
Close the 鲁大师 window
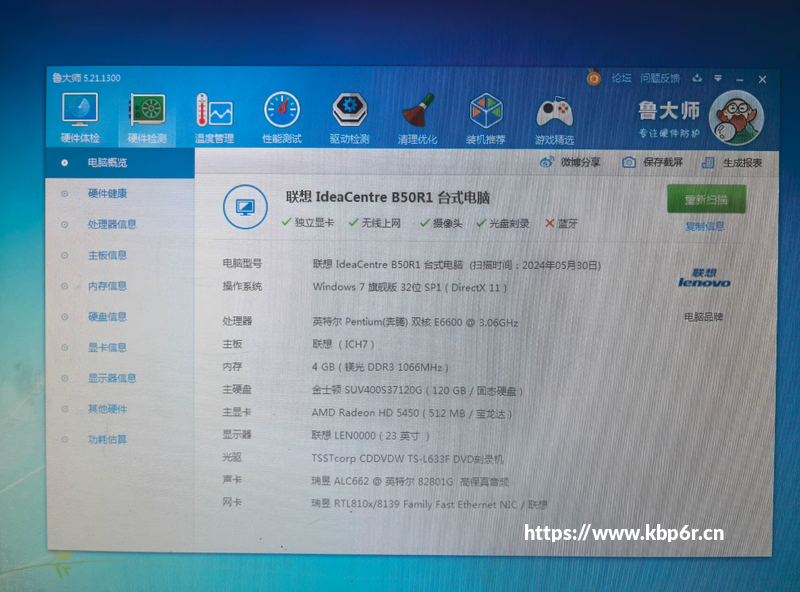[x=762, y=79]
